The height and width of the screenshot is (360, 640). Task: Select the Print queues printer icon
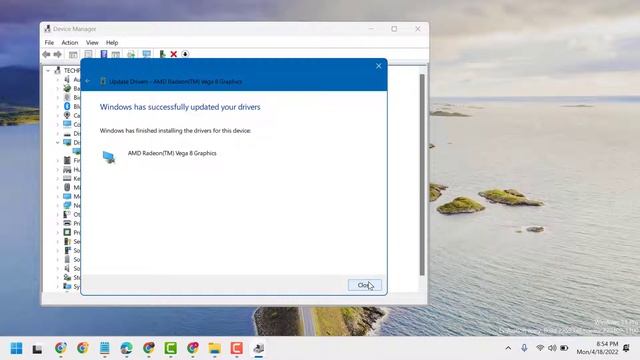67,223
